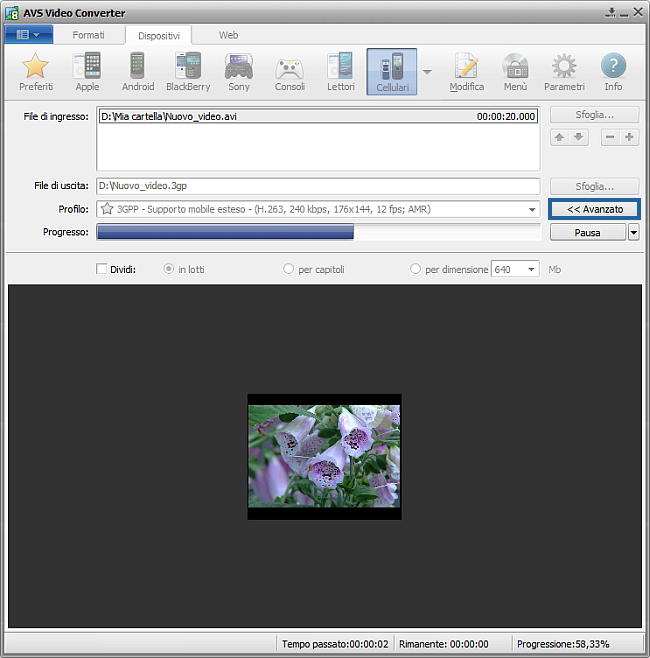Image resolution: width=650 pixels, height=658 pixels.
Task: Switch to the Formati tab
Action: 88,35
